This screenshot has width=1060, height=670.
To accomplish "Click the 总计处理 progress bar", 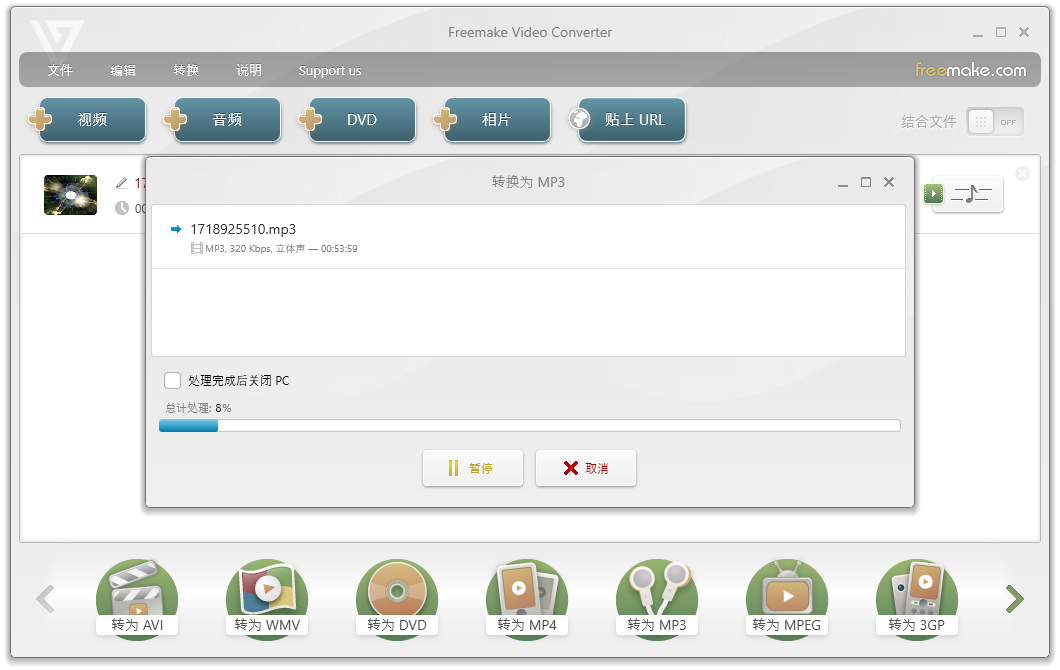I will click(529, 426).
